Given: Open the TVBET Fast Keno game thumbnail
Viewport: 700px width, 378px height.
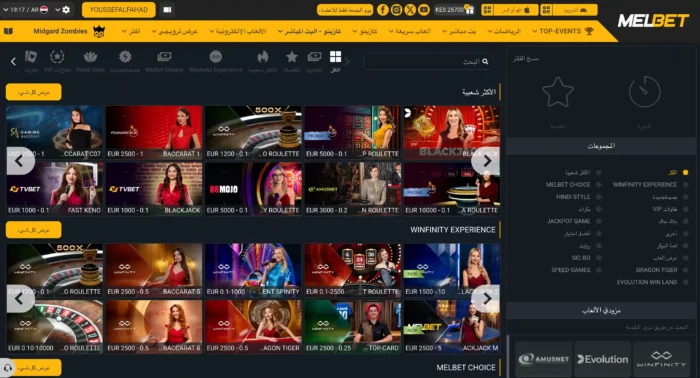Looking at the screenshot, I should click(x=54, y=189).
